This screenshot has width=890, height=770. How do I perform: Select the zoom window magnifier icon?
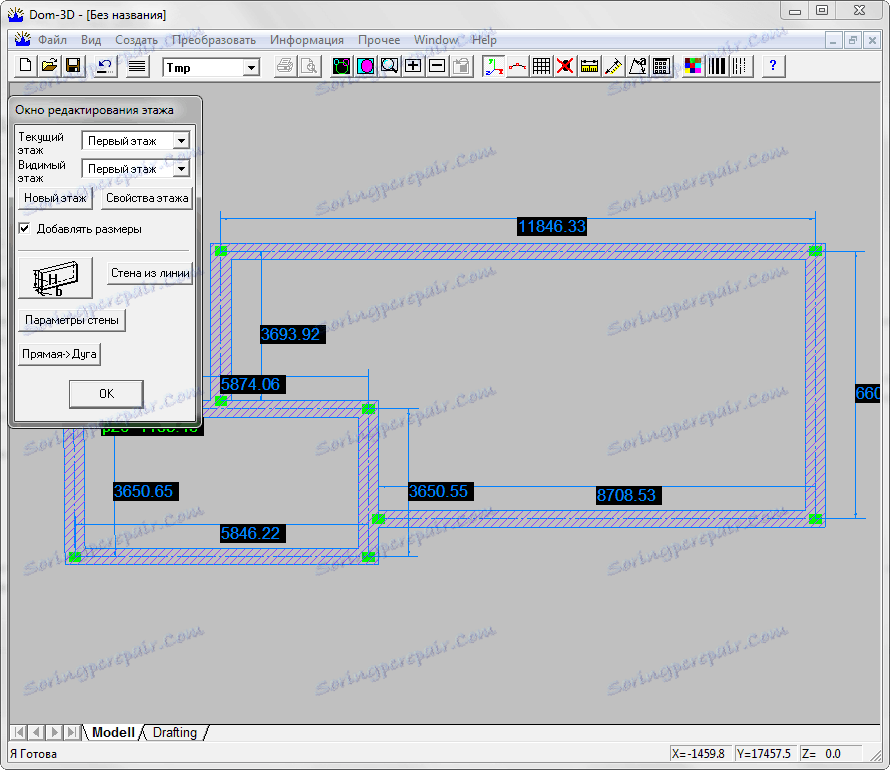389,66
